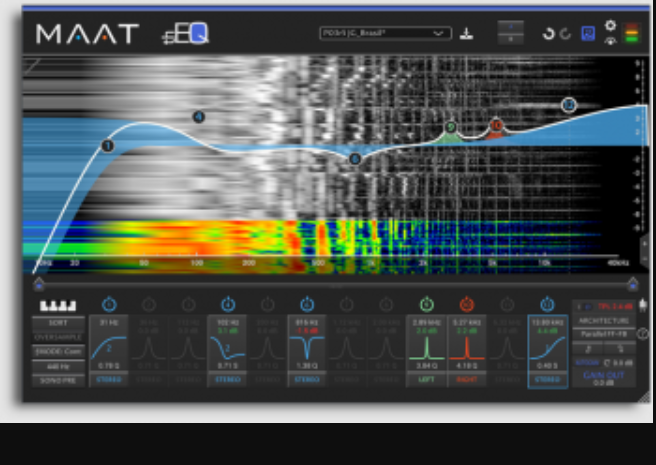Toggle red power for 5.27 kHz band
Image resolution: width=656 pixels, height=465 pixels.
click(x=466, y=304)
